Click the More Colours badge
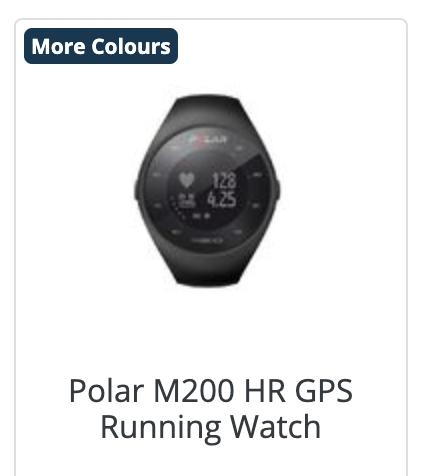The height and width of the screenshot is (476, 422). (101, 46)
